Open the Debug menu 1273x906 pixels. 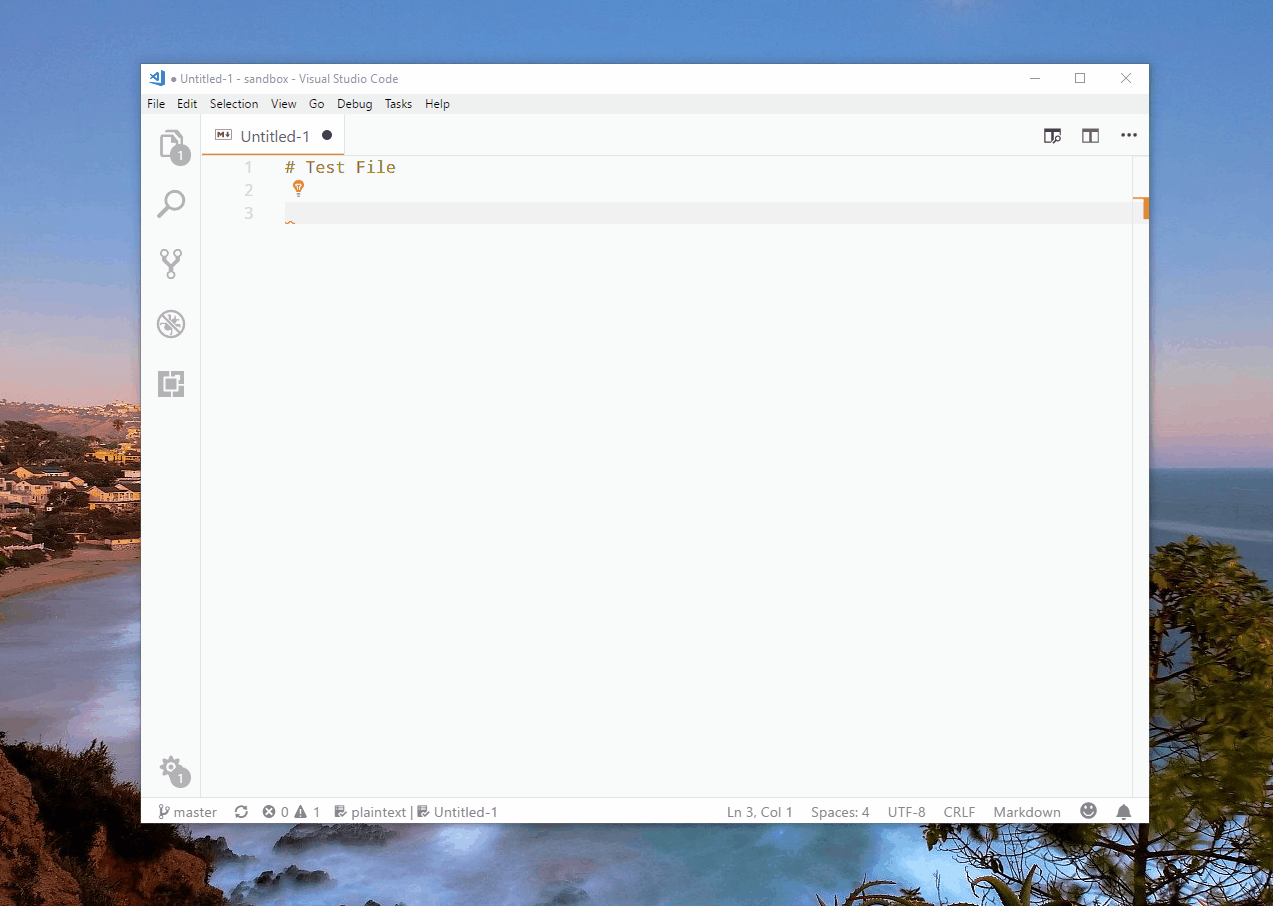tap(354, 103)
